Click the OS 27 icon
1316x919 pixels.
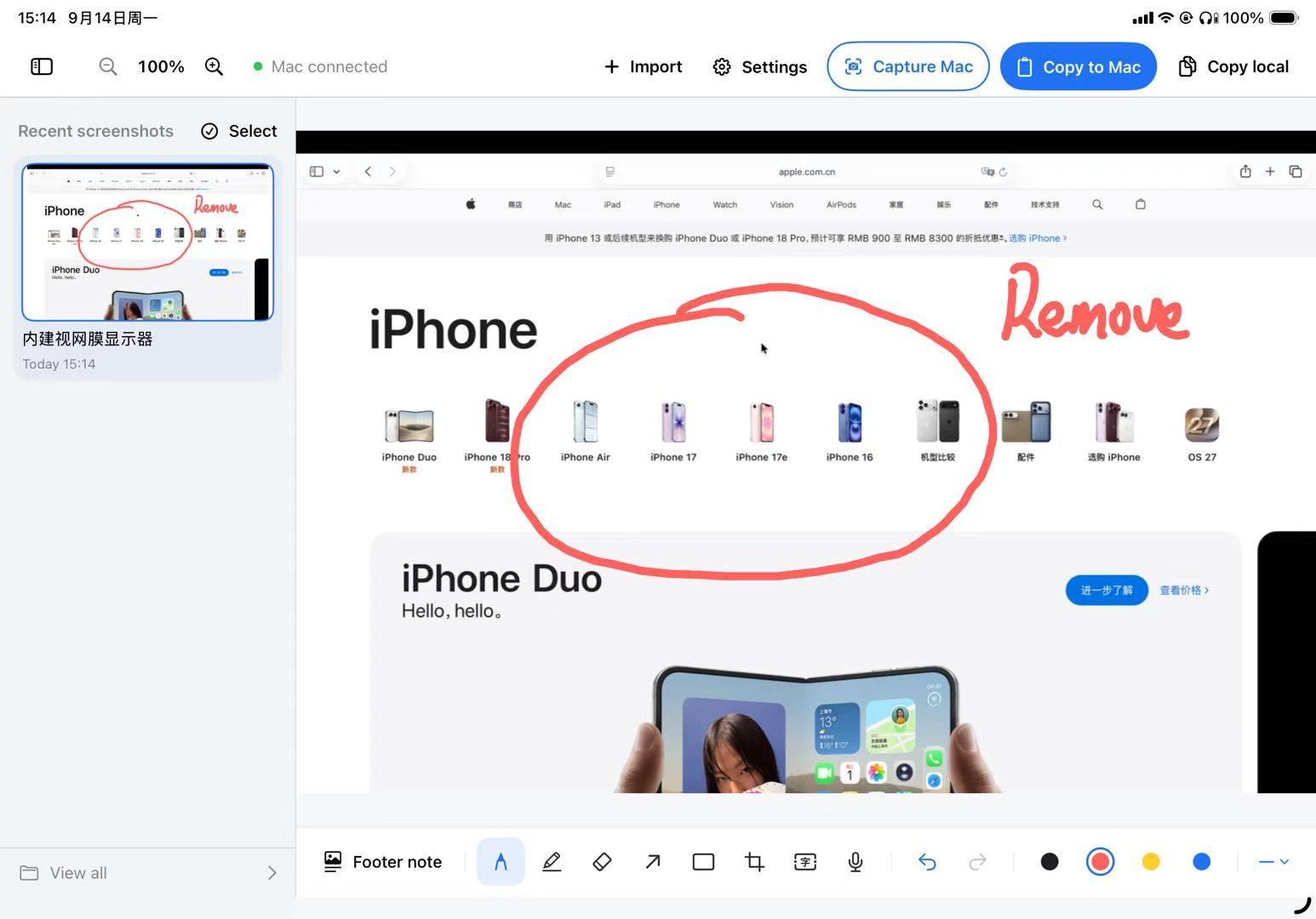point(1202,425)
